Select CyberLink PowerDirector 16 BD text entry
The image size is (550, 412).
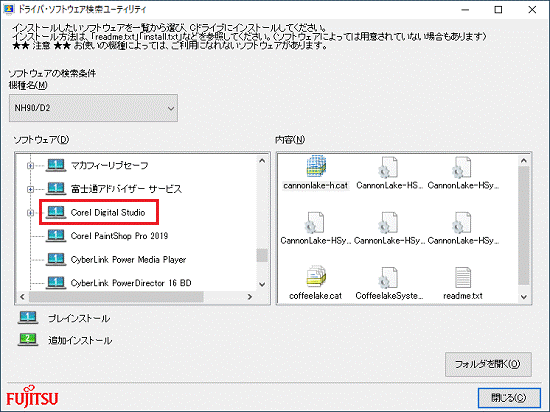(x=131, y=283)
